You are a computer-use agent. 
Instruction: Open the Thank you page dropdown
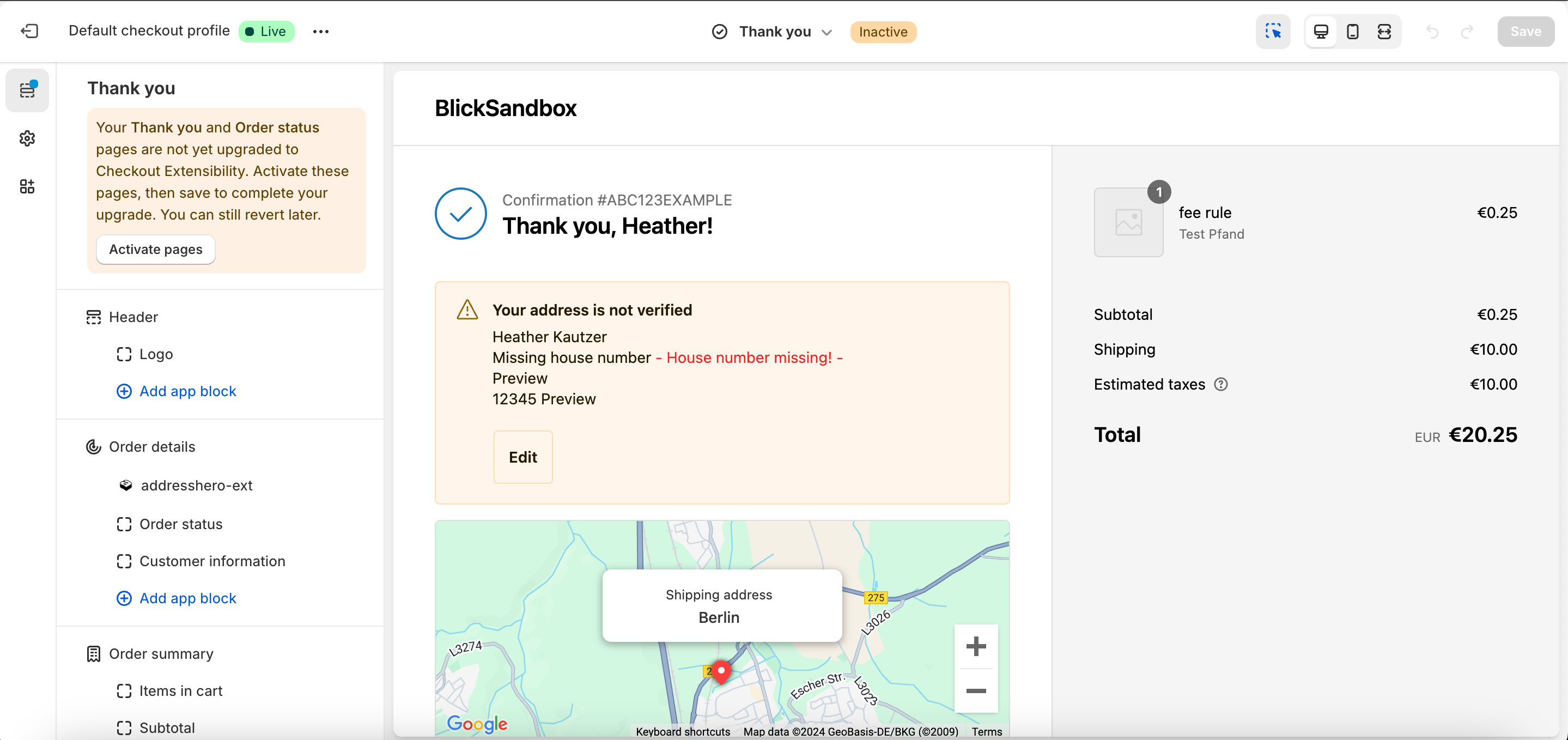772,32
